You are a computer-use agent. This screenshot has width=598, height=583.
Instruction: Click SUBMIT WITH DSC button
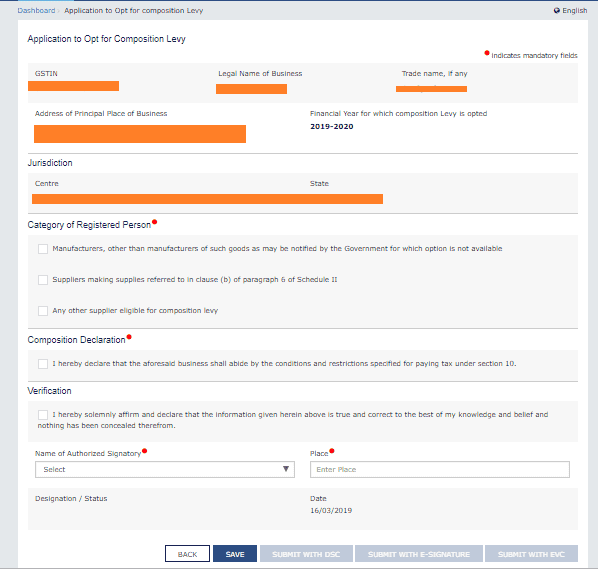tap(306, 554)
